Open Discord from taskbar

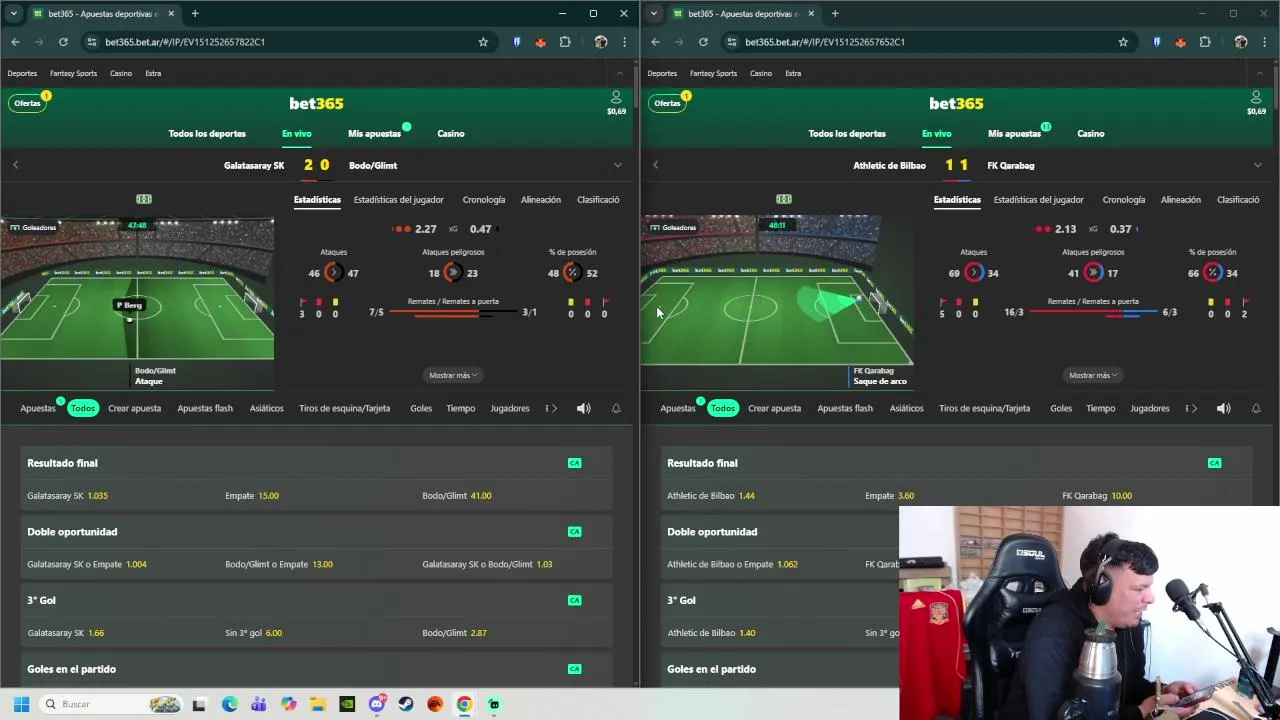click(x=377, y=704)
